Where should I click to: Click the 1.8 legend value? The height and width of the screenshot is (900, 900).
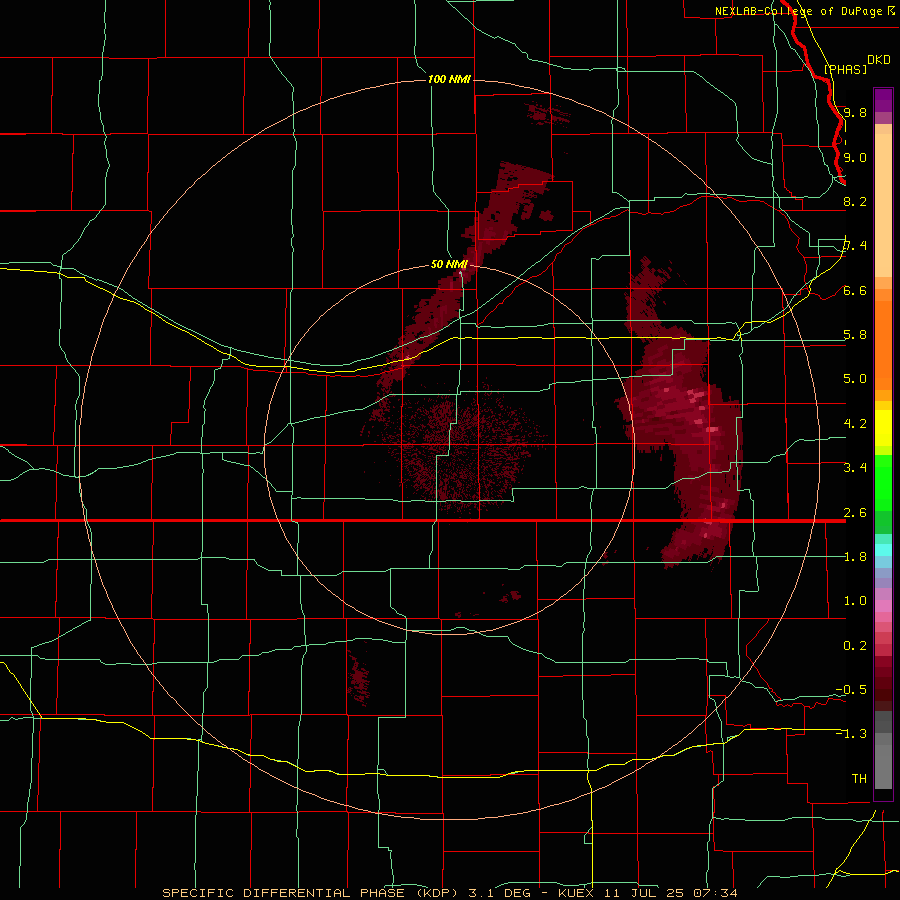[855, 557]
